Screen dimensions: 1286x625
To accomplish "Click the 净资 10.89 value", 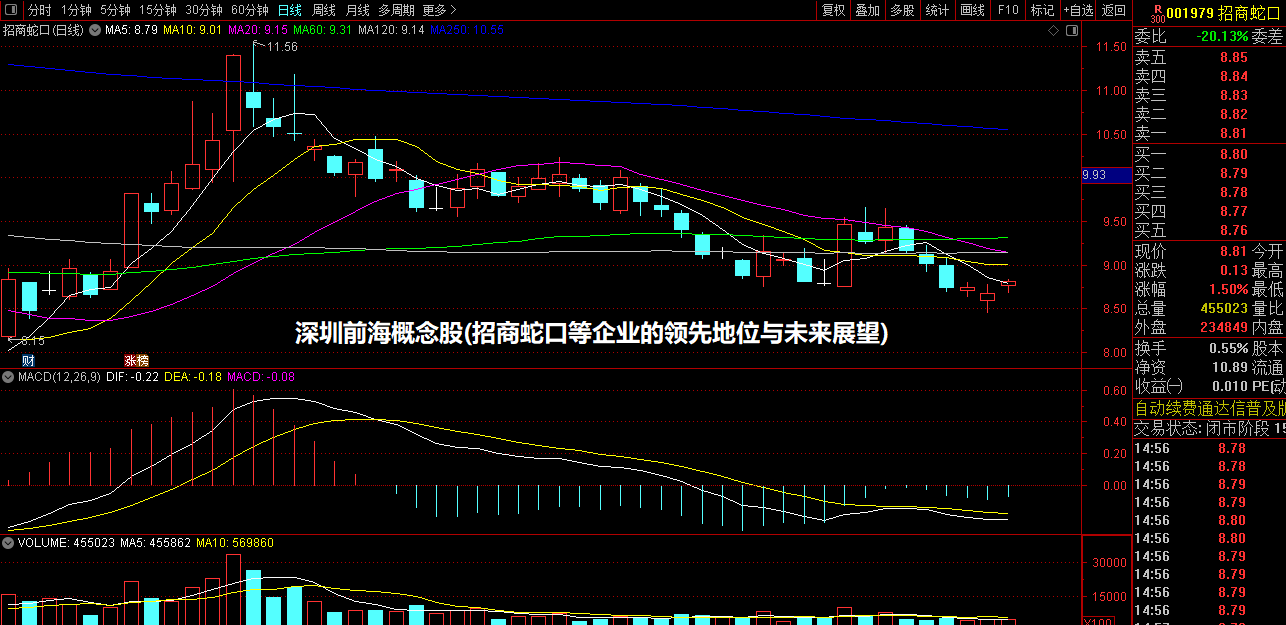I will click(x=1229, y=367).
